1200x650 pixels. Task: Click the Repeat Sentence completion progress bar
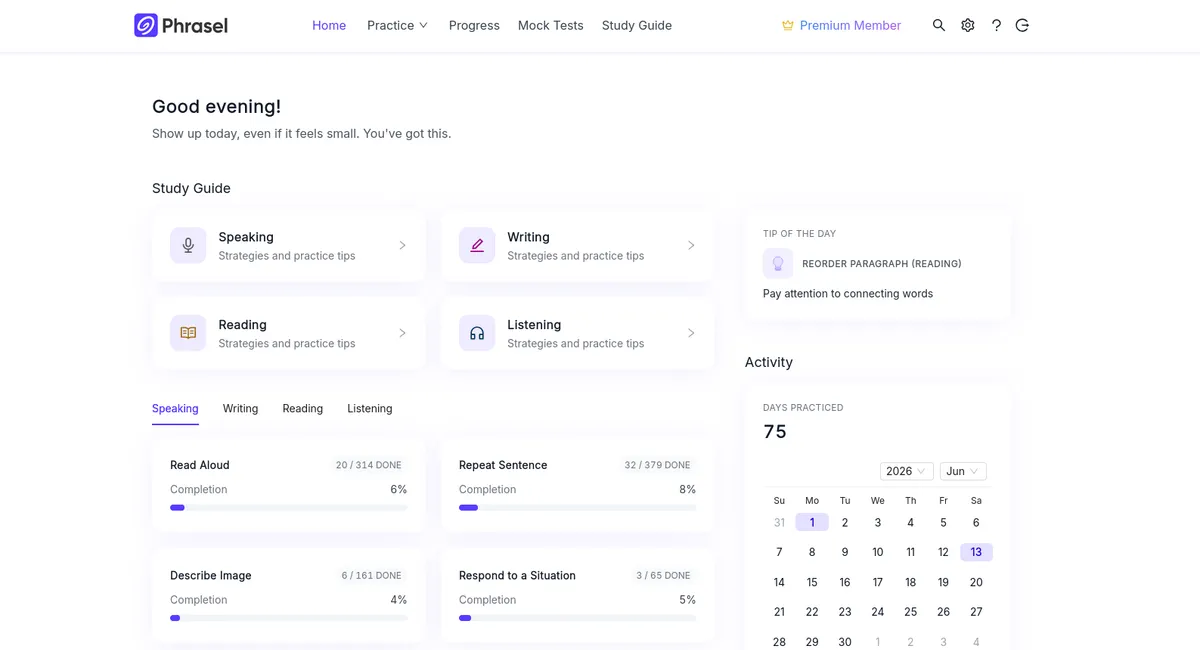[577, 508]
